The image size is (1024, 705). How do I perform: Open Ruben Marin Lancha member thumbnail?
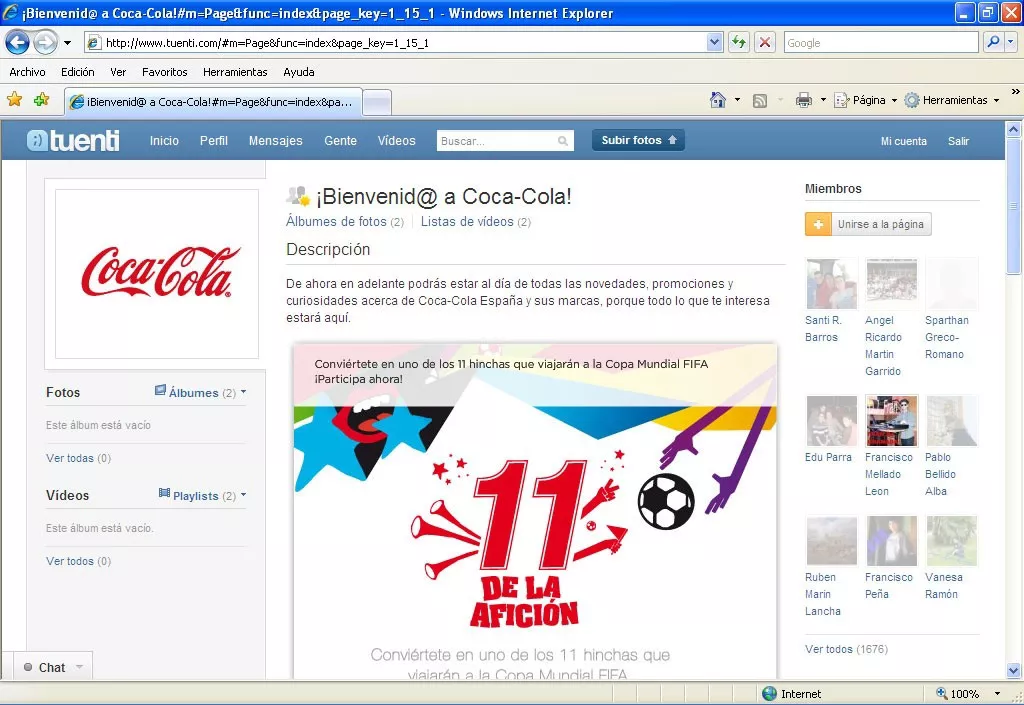(831, 540)
